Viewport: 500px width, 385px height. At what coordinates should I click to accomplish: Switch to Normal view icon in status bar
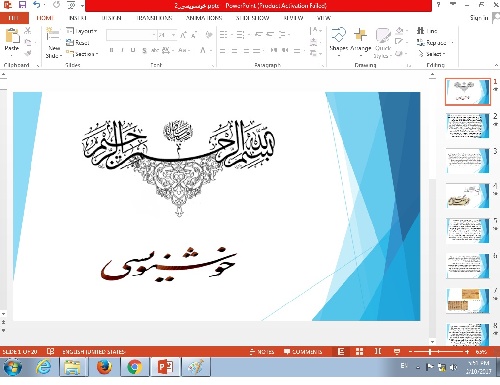click(x=341, y=351)
